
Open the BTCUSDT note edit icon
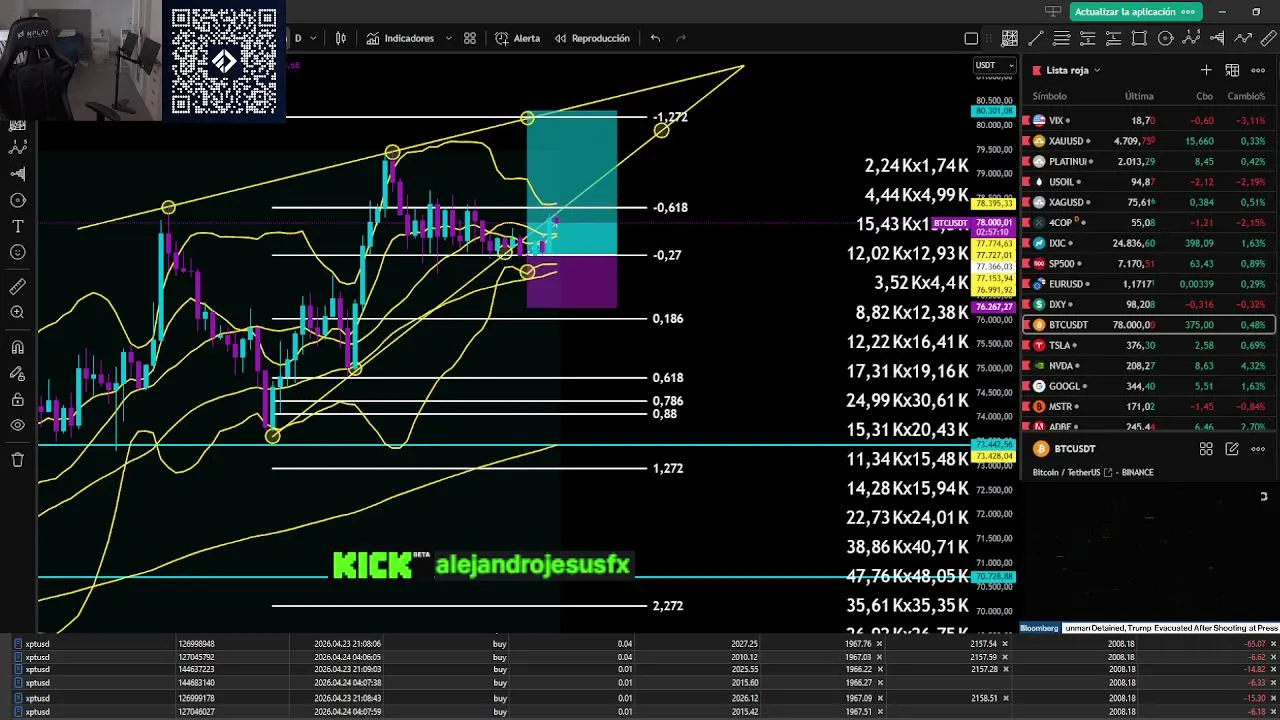click(1232, 449)
